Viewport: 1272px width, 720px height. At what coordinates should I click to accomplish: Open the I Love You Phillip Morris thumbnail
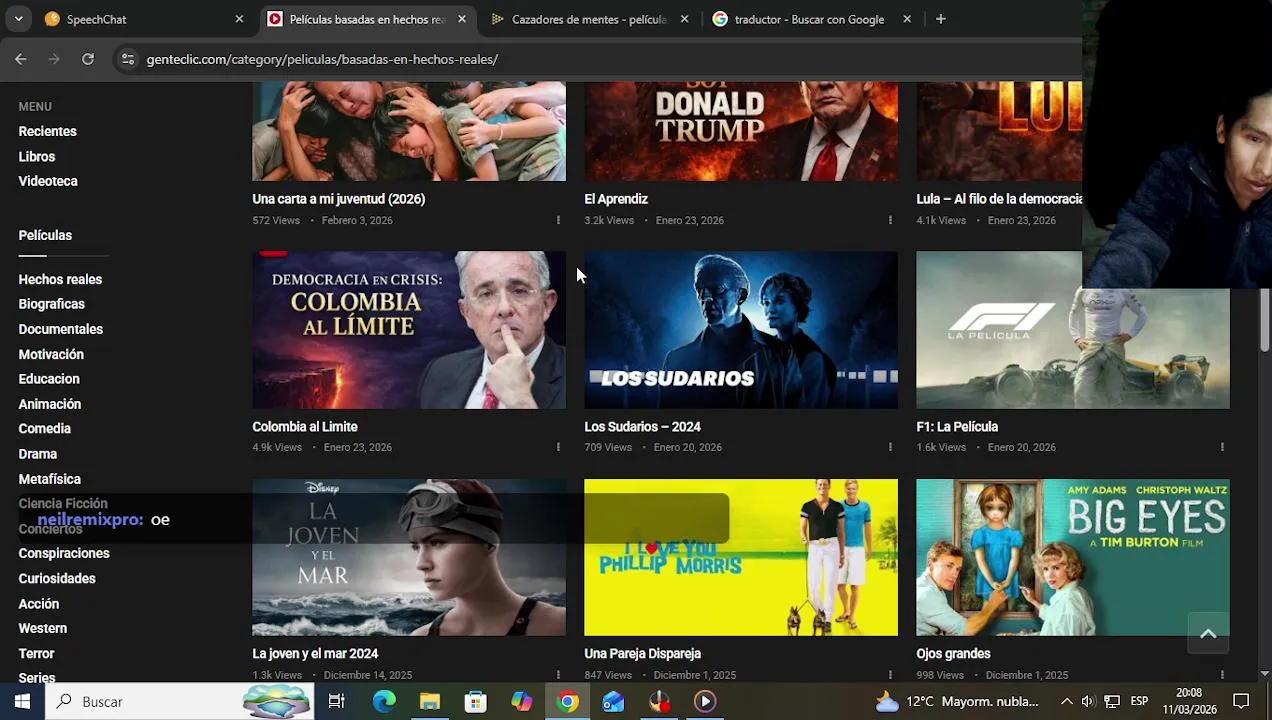click(741, 557)
